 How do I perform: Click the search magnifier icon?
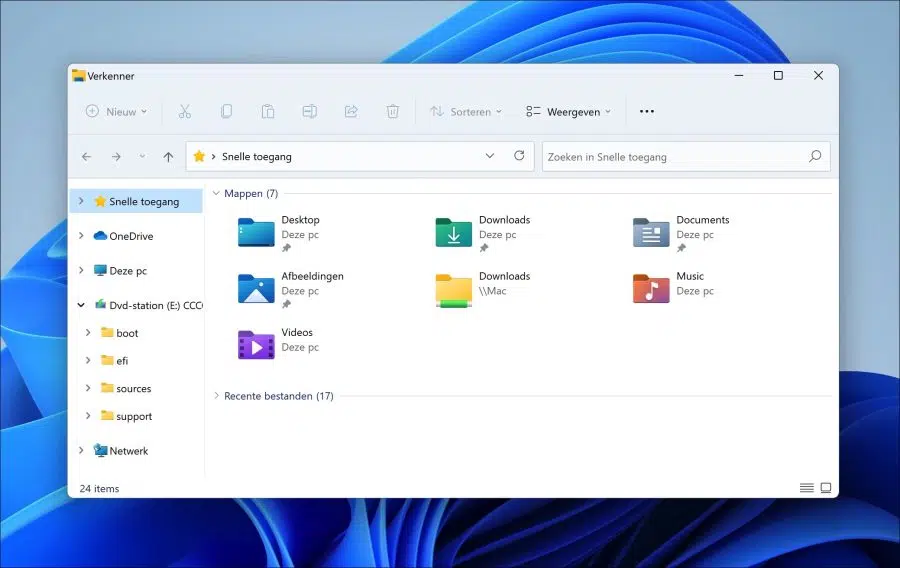(815, 156)
